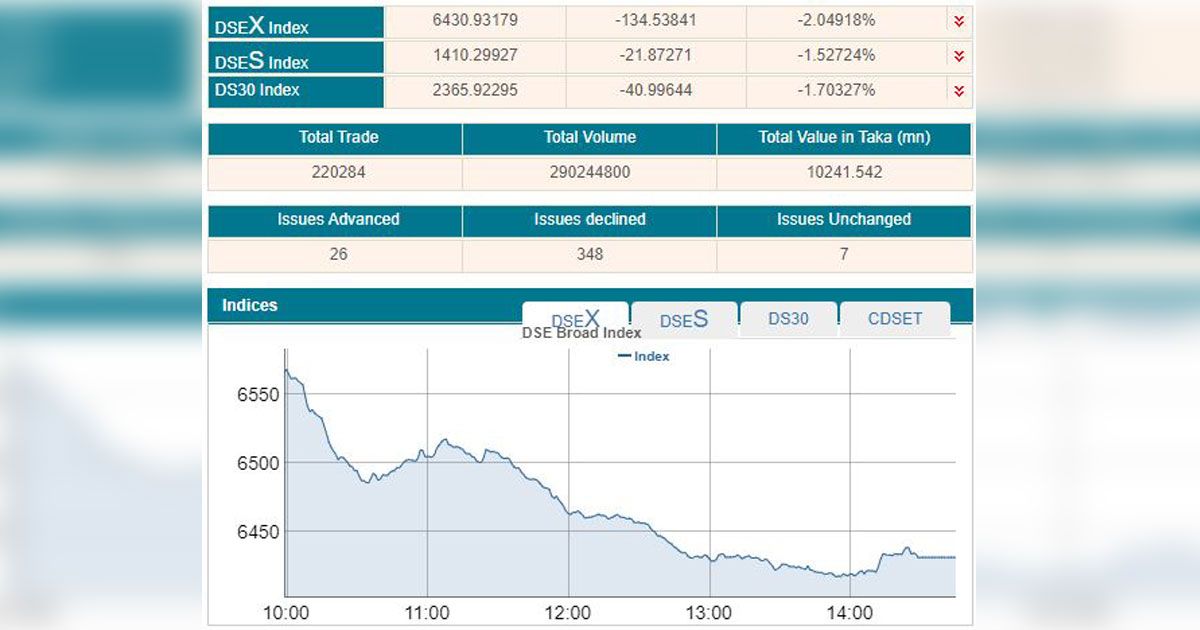Select the DSES percent change -1.52724%
Image resolution: width=1200 pixels, height=630 pixels.
pyautogui.click(x=836, y=55)
